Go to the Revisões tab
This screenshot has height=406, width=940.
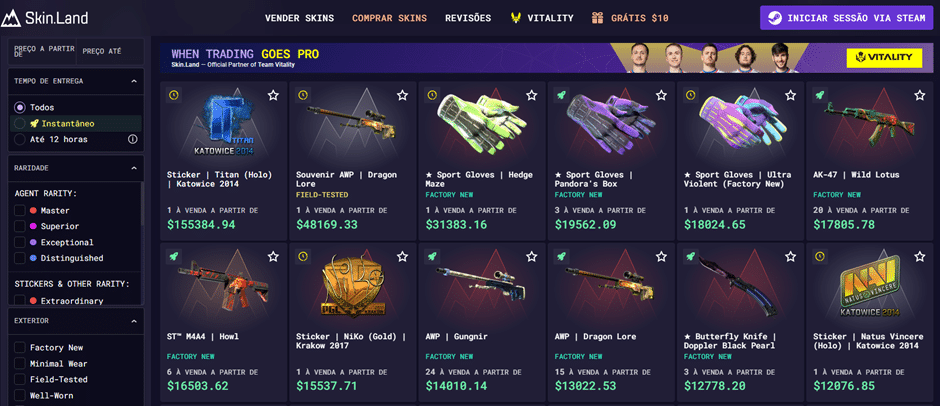pyautogui.click(x=468, y=18)
